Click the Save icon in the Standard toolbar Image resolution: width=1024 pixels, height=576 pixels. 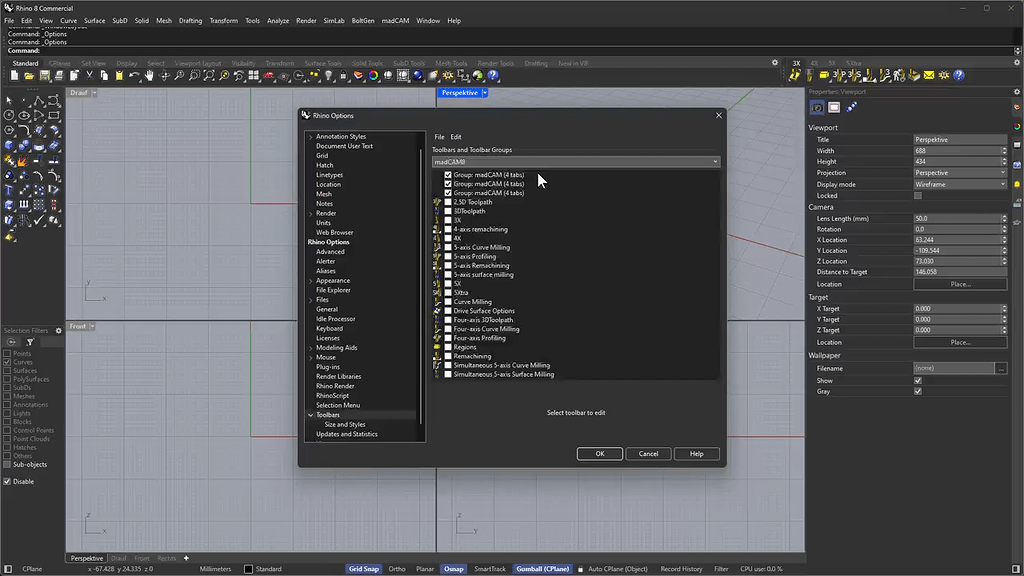click(44, 76)
